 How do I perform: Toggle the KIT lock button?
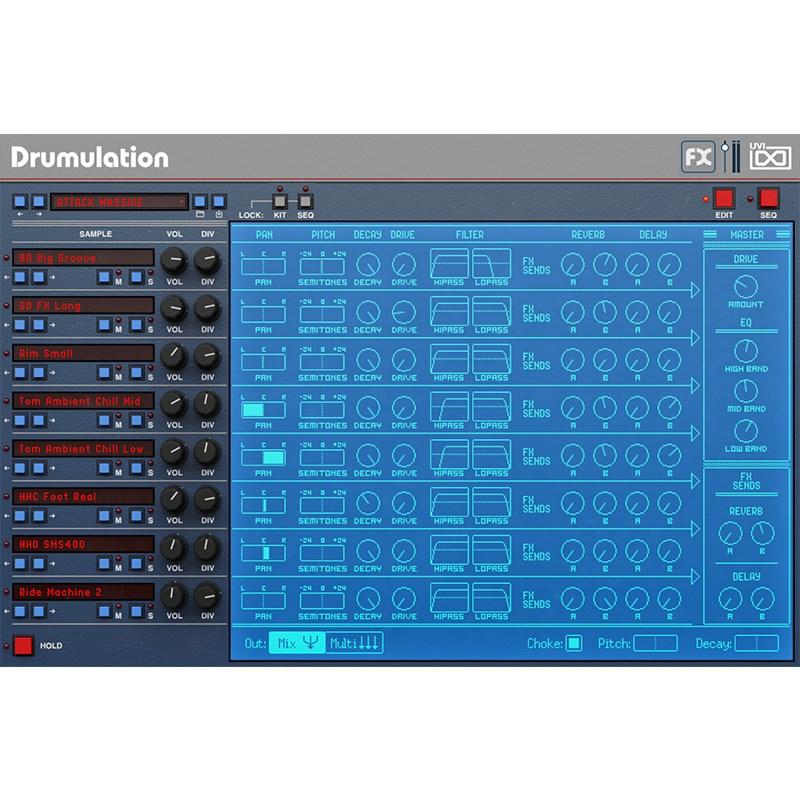pos(281,200)
